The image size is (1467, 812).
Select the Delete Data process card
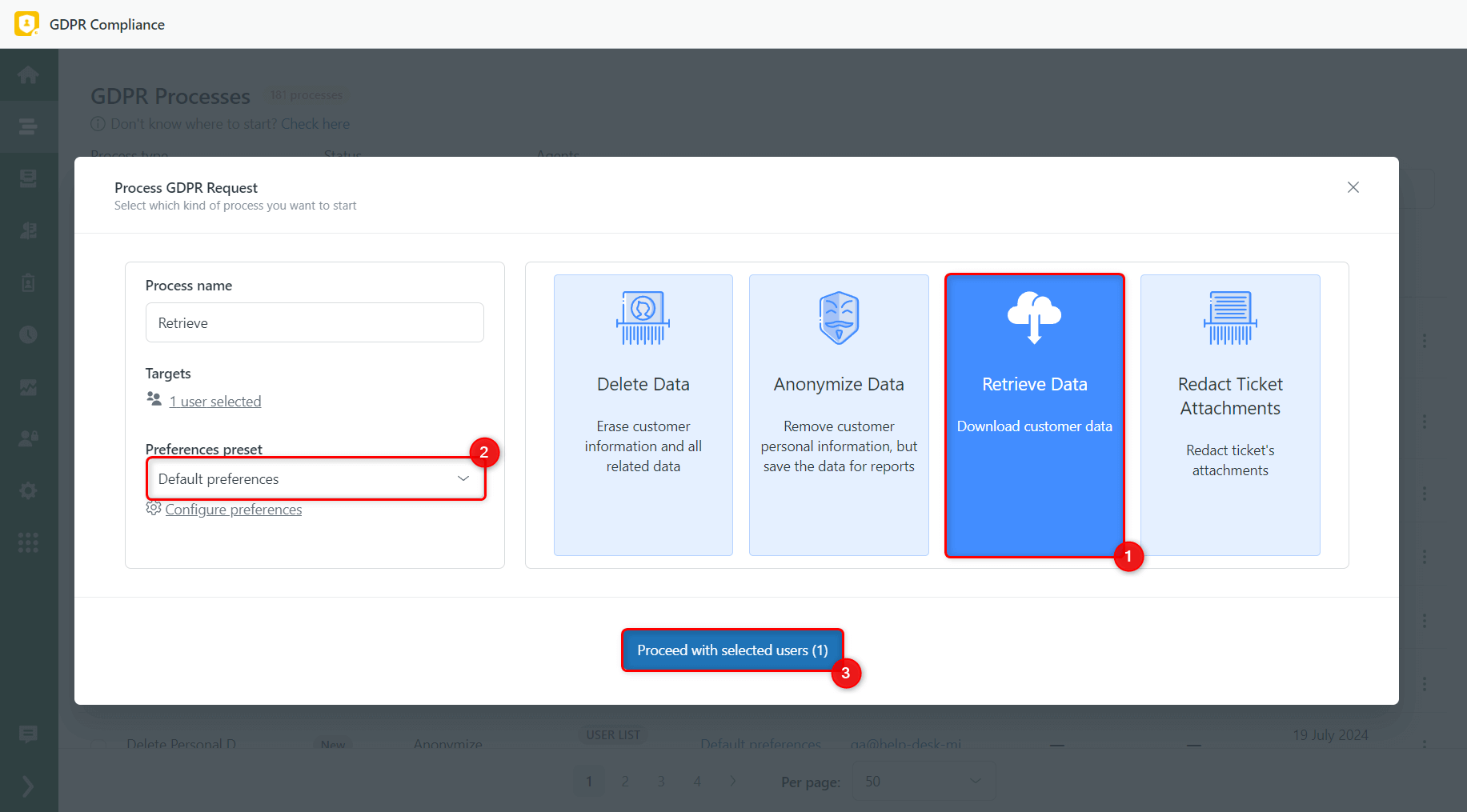[643, 415]
